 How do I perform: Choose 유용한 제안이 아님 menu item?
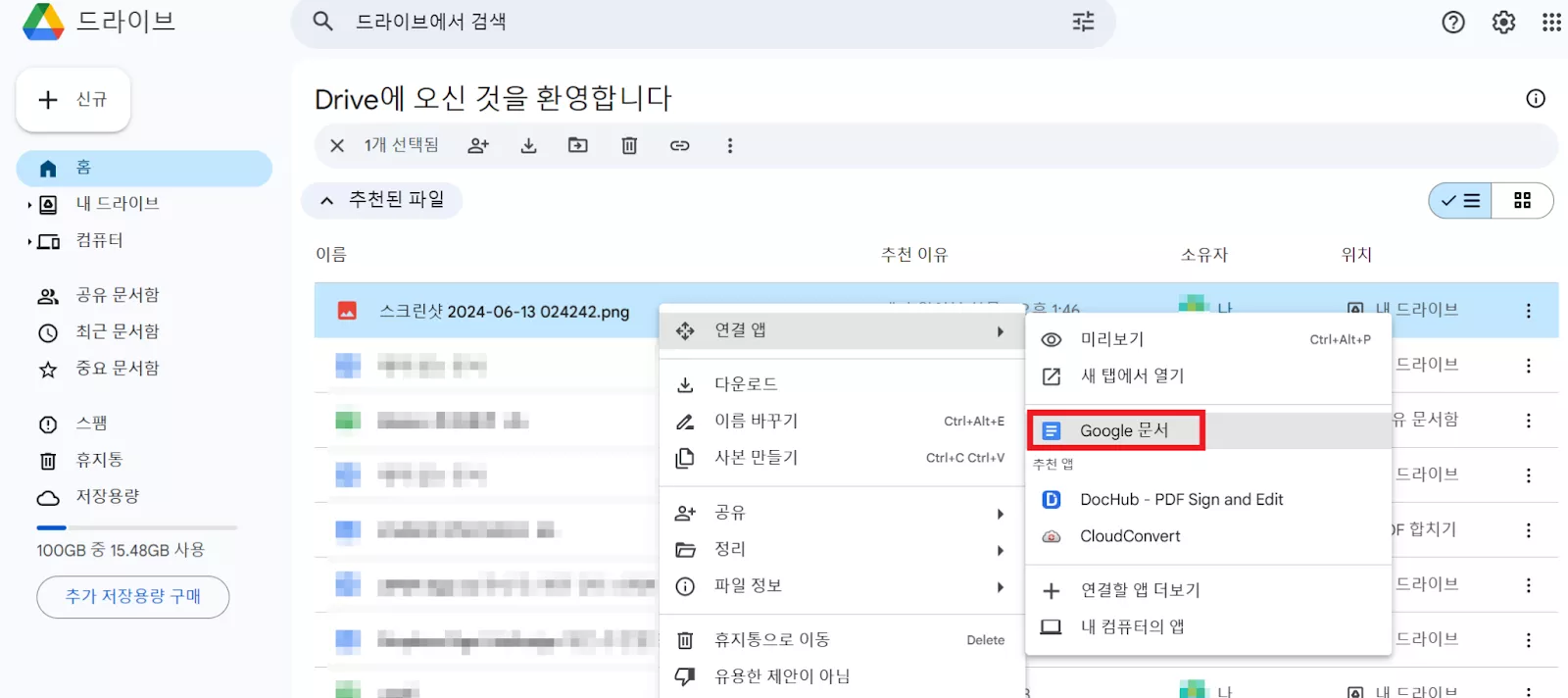(842, 676)
